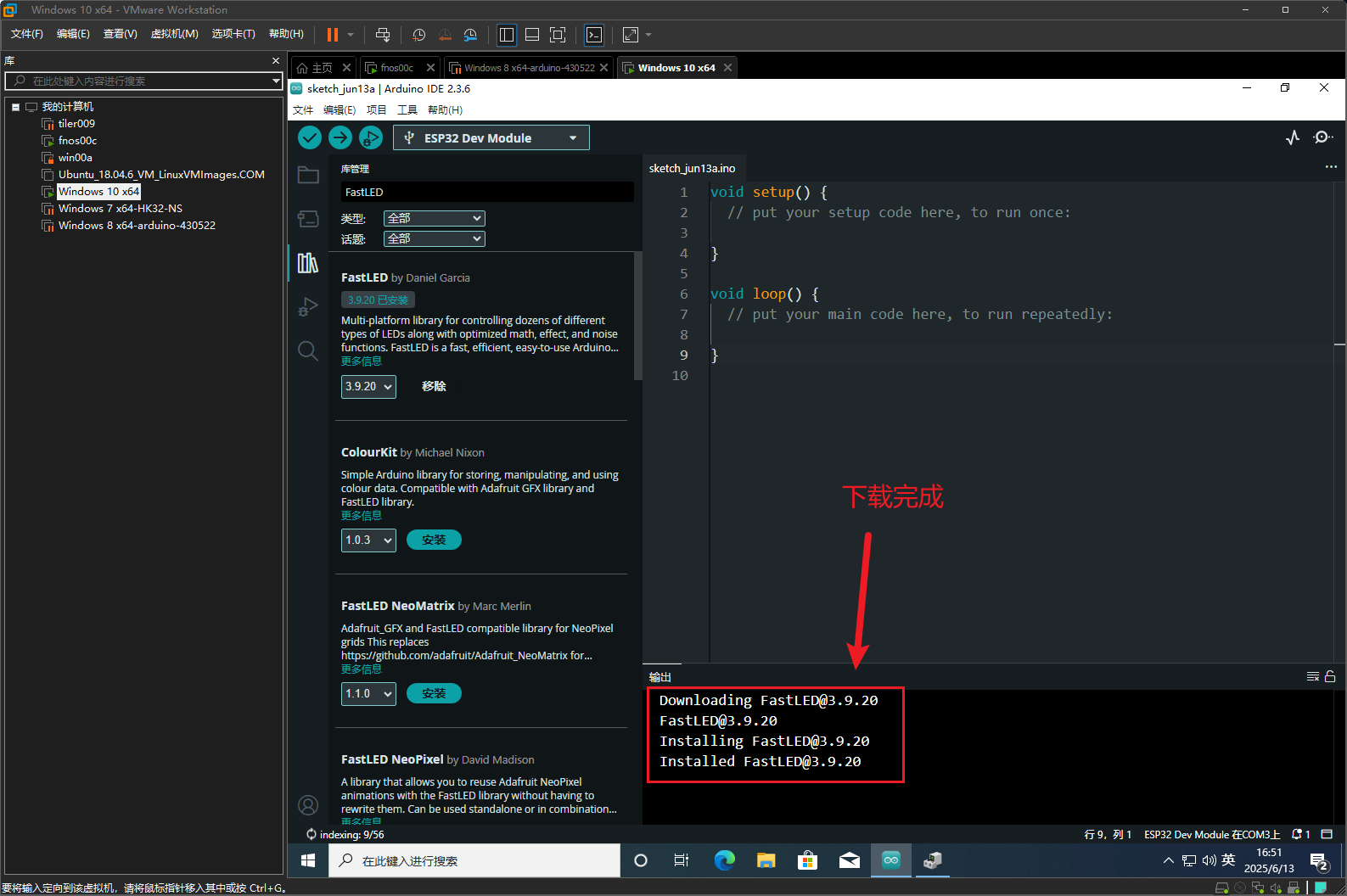Open the Arduino 工具 menu
The image size is (1347, 896).
click(407, 109)
